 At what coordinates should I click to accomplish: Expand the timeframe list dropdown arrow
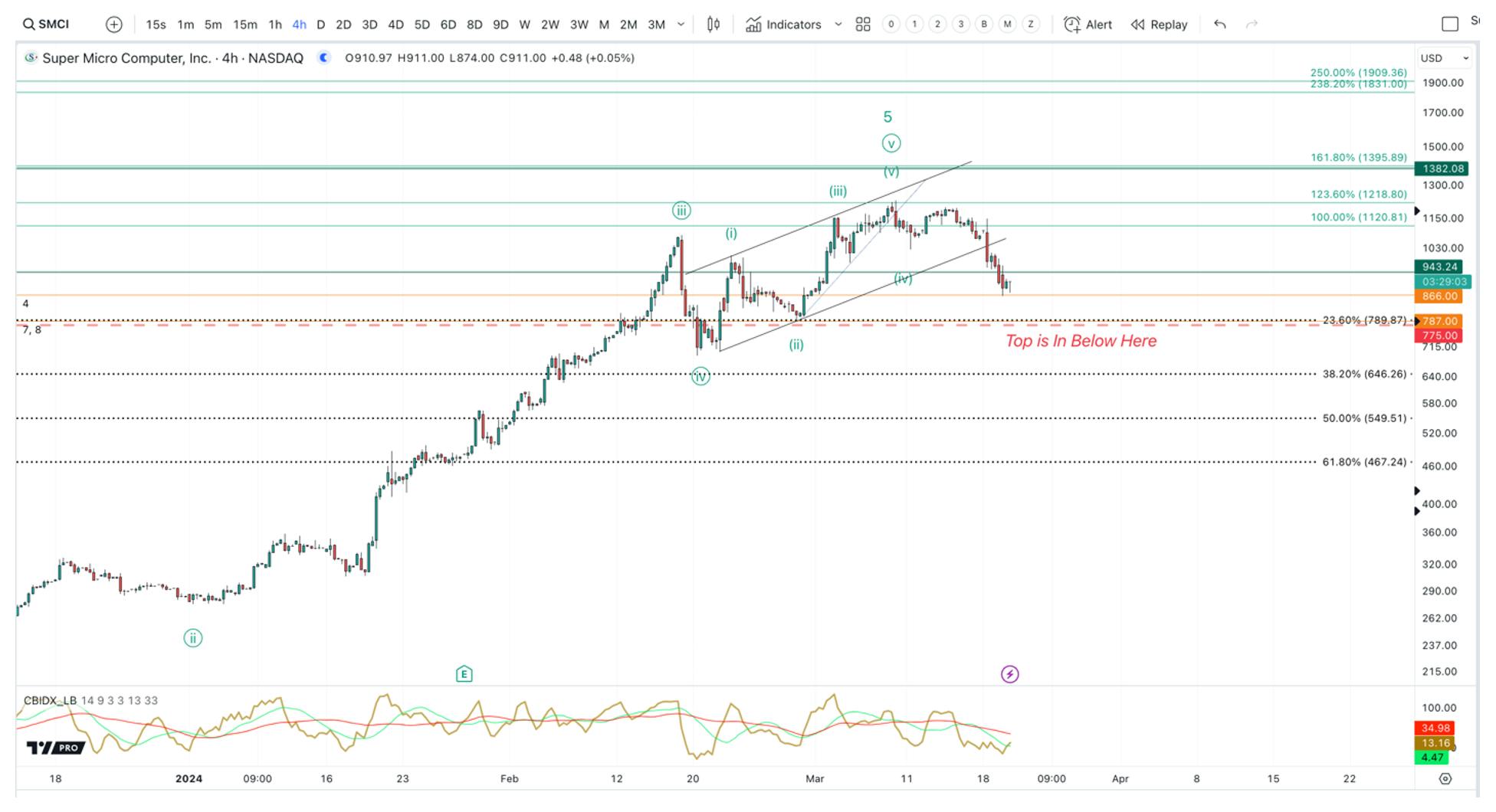681,25
